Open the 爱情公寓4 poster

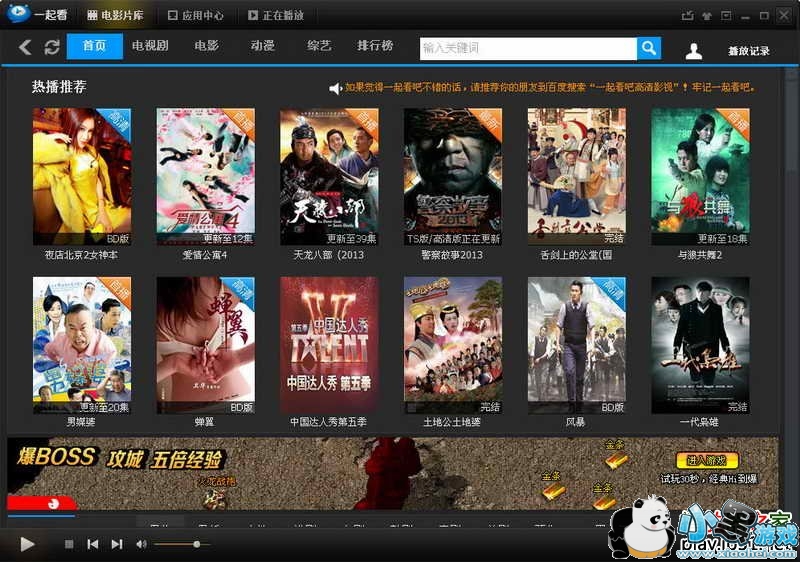(x=206, y=176)
